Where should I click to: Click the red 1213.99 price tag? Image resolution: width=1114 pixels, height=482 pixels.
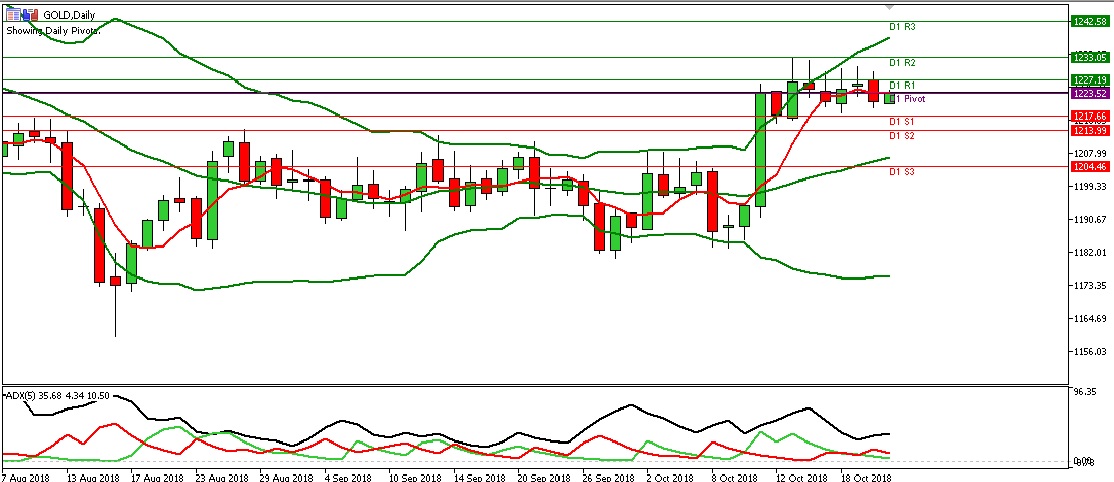click(x=1091, y=130)
